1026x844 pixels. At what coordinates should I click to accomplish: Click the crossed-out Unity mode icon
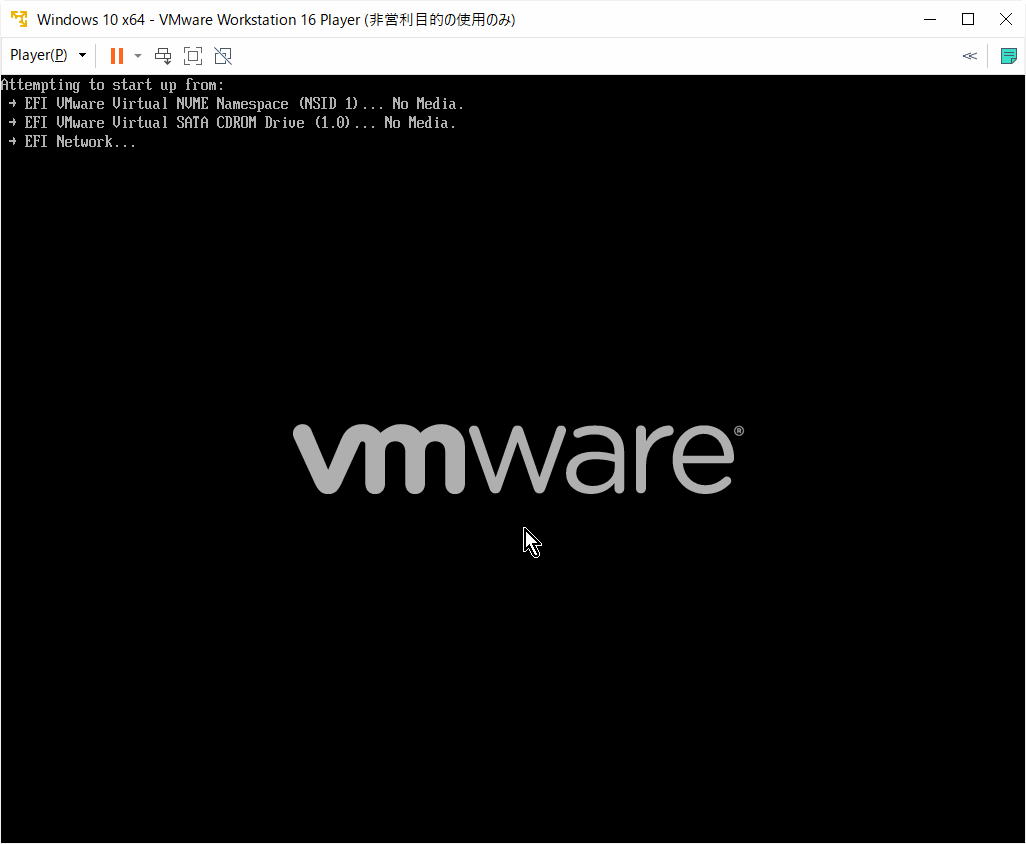tap(223, 56)
